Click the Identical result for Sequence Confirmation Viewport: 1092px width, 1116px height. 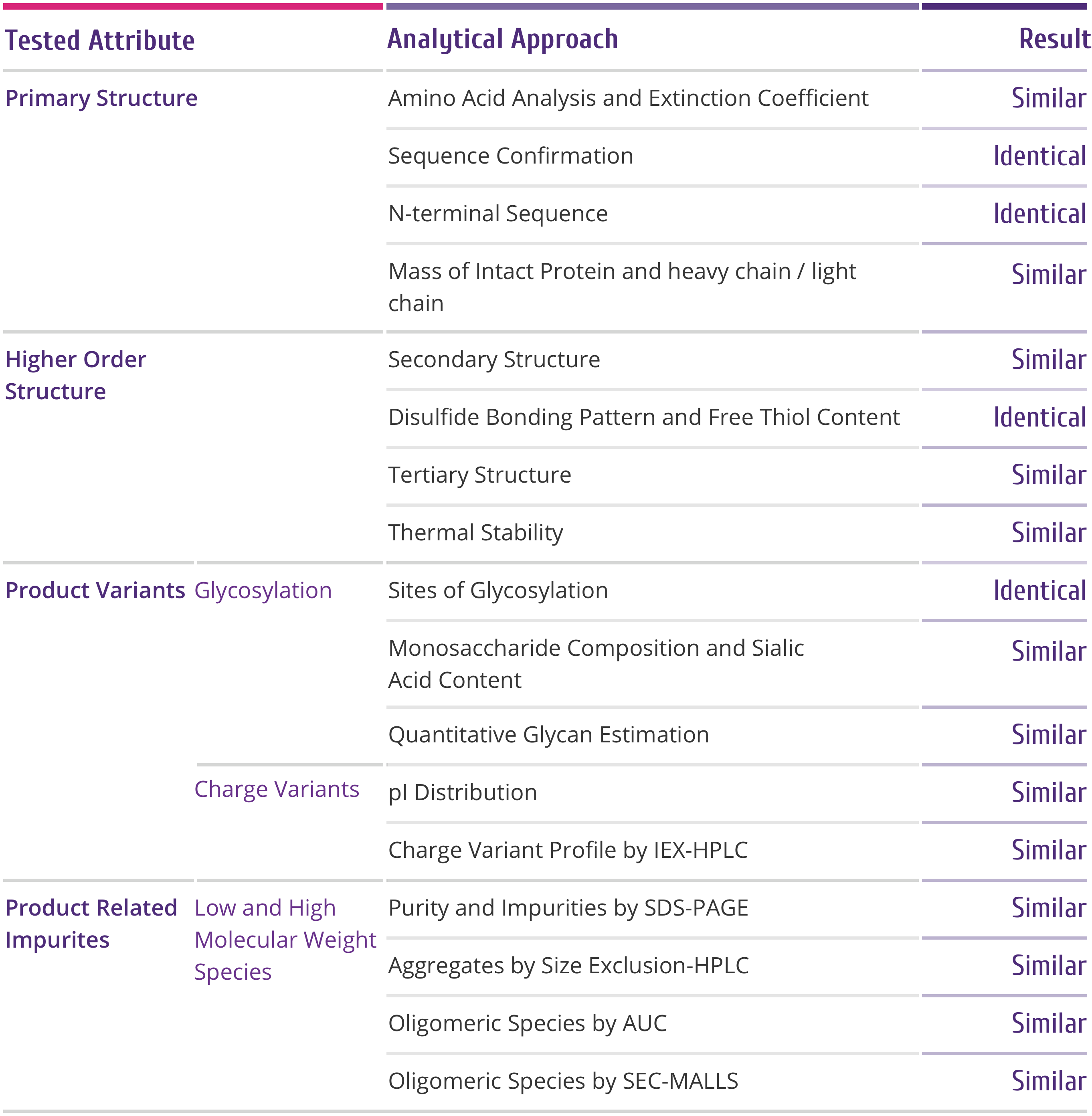(x=1039, y=156)
